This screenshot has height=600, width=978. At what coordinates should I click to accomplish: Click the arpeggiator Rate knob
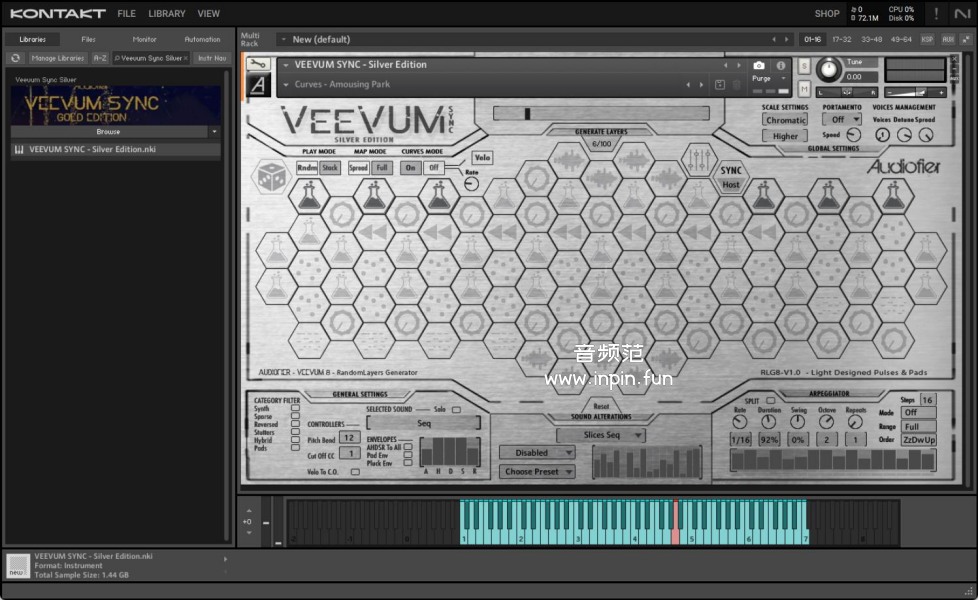pyautogui.click(x=740, y=422)
